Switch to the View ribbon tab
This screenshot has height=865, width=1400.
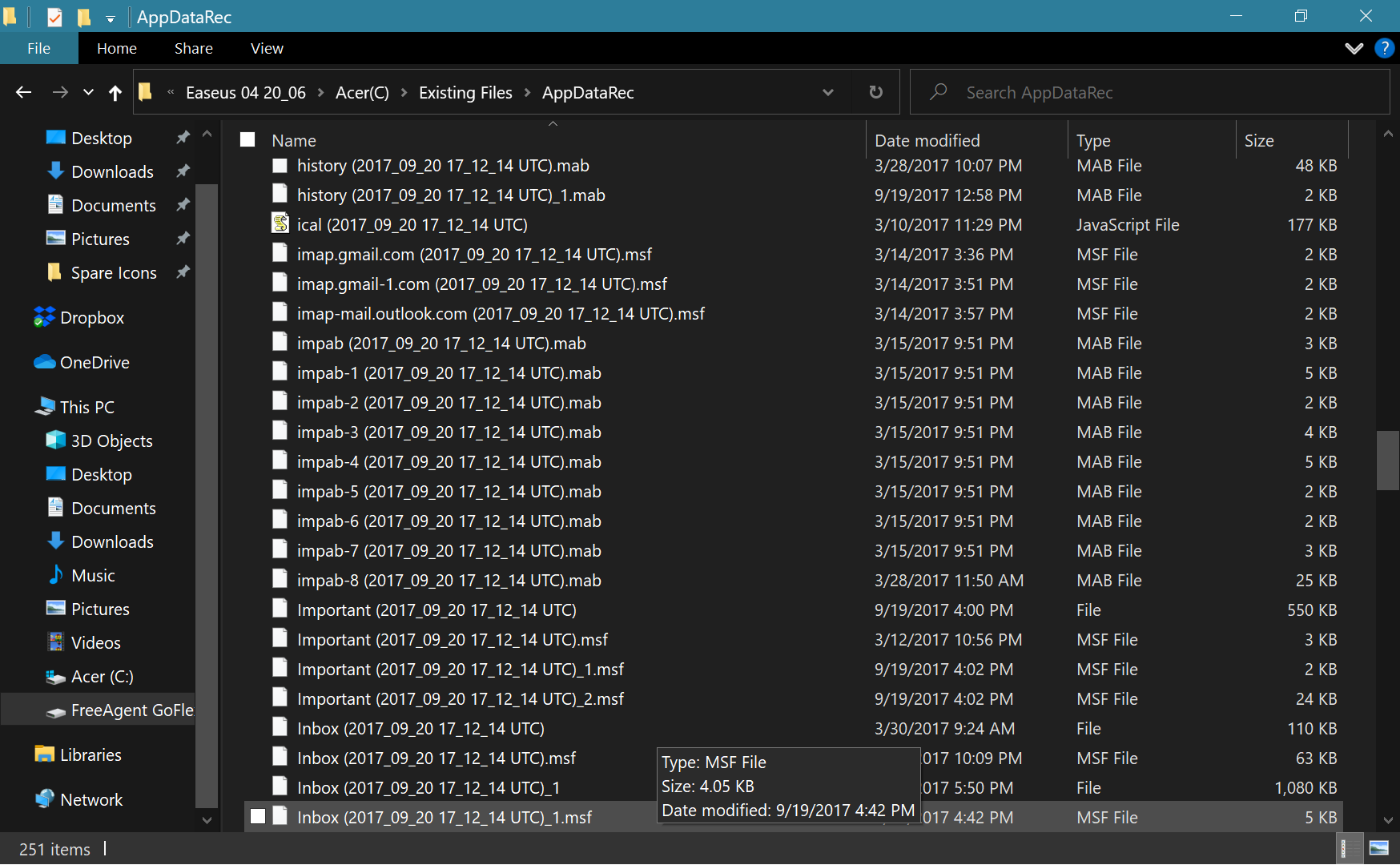point(267,48)
